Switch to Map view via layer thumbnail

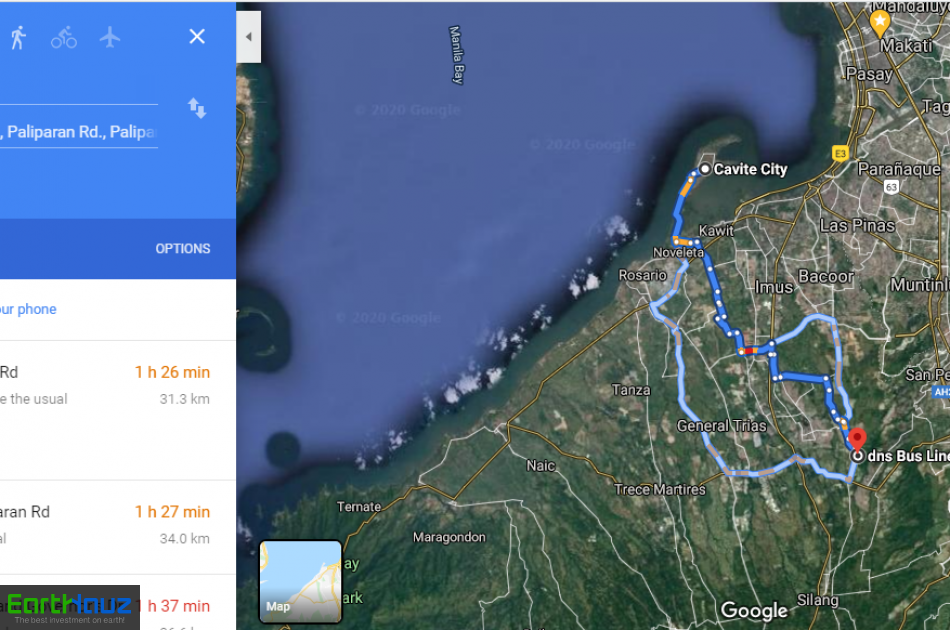[301, 582]
